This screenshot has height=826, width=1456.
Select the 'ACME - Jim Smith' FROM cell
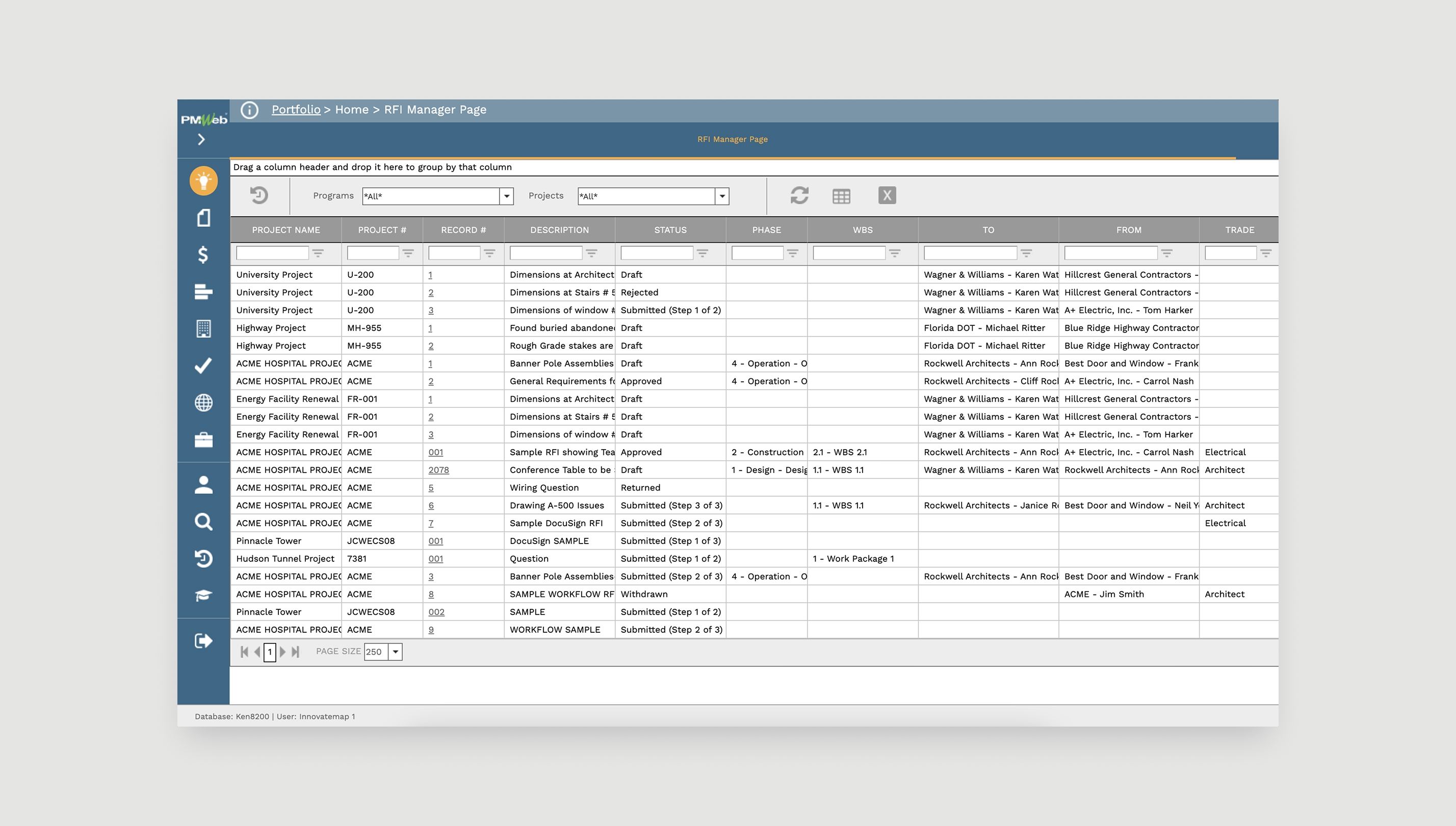[x=1129, y=594]
